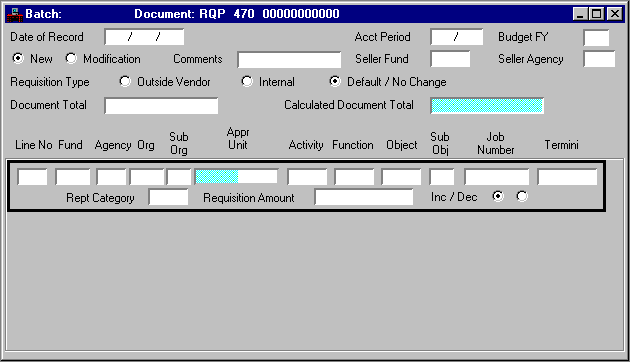The image size is (630, 362).
Task: Select the second Inc / Dec radio button
Action: point(522,196)
